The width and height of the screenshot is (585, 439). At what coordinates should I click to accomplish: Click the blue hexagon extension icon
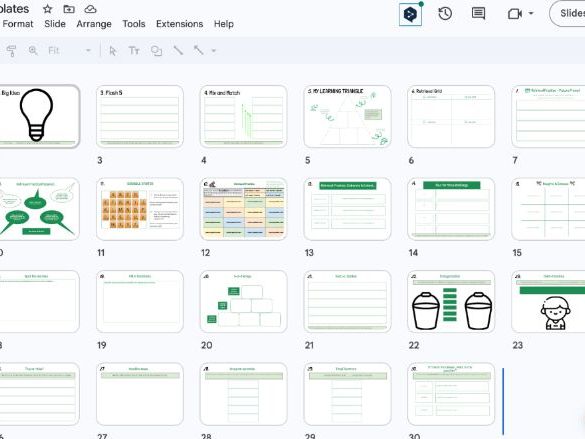coord(410,15)
